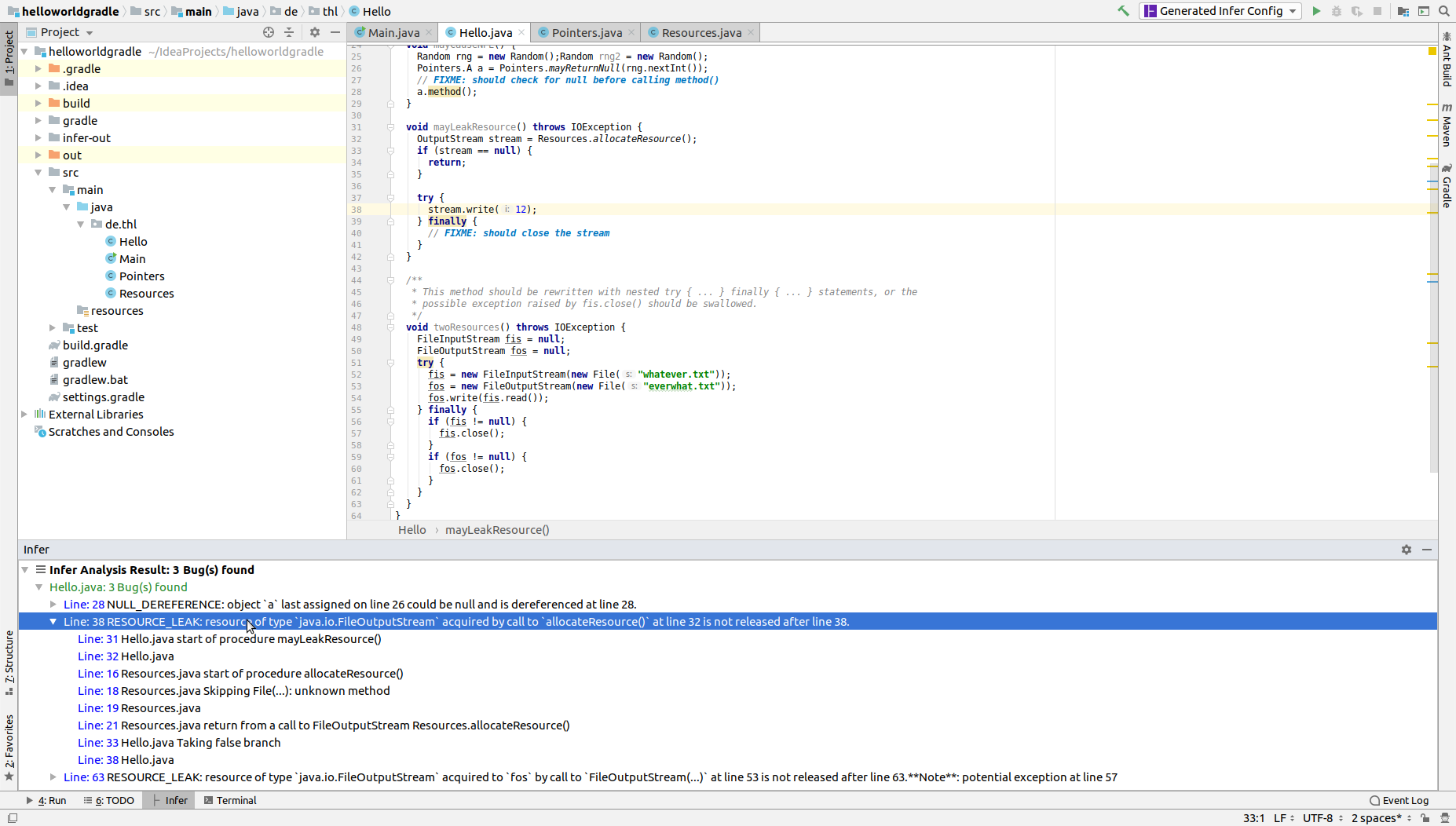
Task: Collapse the helloworldgradle root folder
Action: point(24,52)
